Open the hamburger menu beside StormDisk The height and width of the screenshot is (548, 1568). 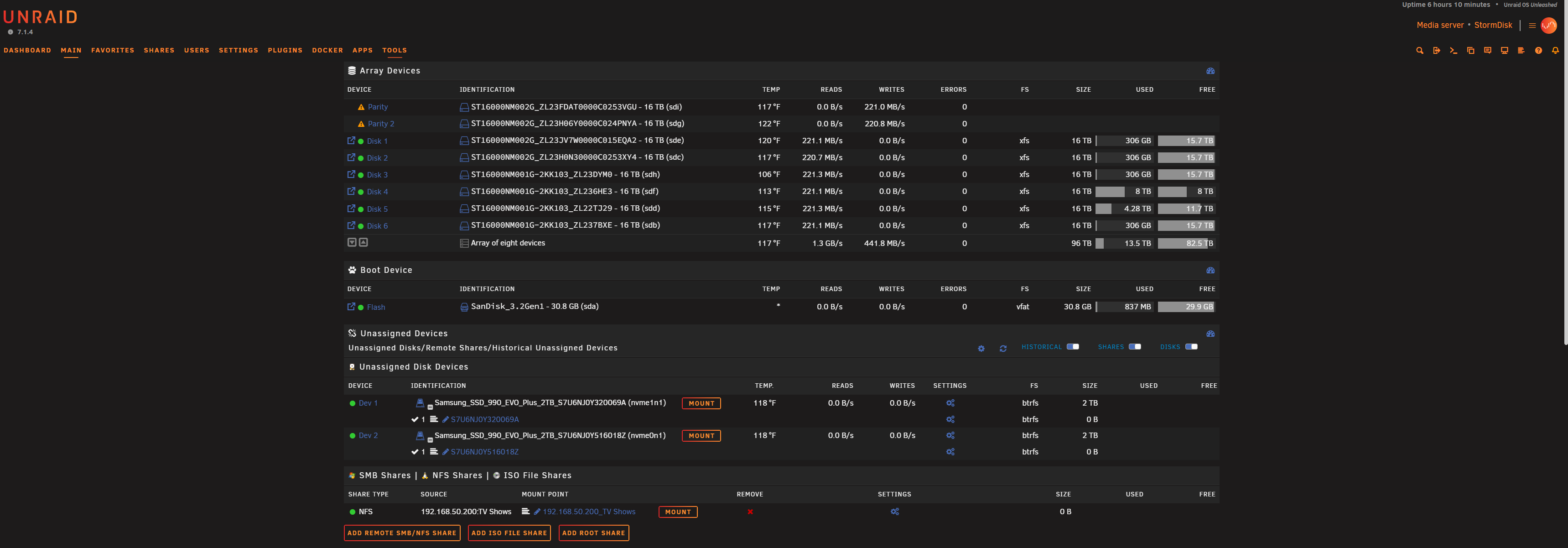pyautogui.click(x=1532, y=26)
